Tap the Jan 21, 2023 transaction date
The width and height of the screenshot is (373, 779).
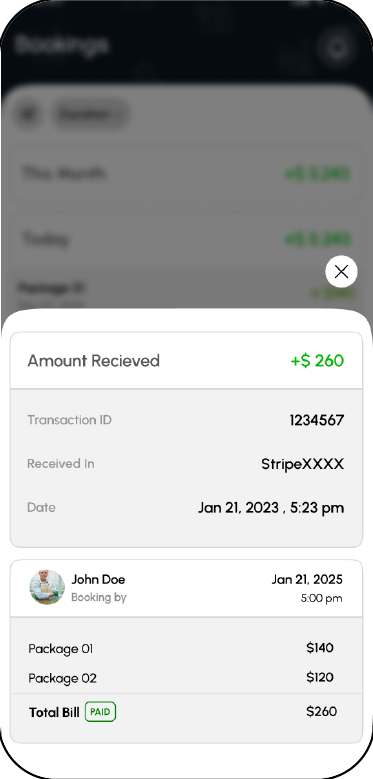tap(271, 508)
